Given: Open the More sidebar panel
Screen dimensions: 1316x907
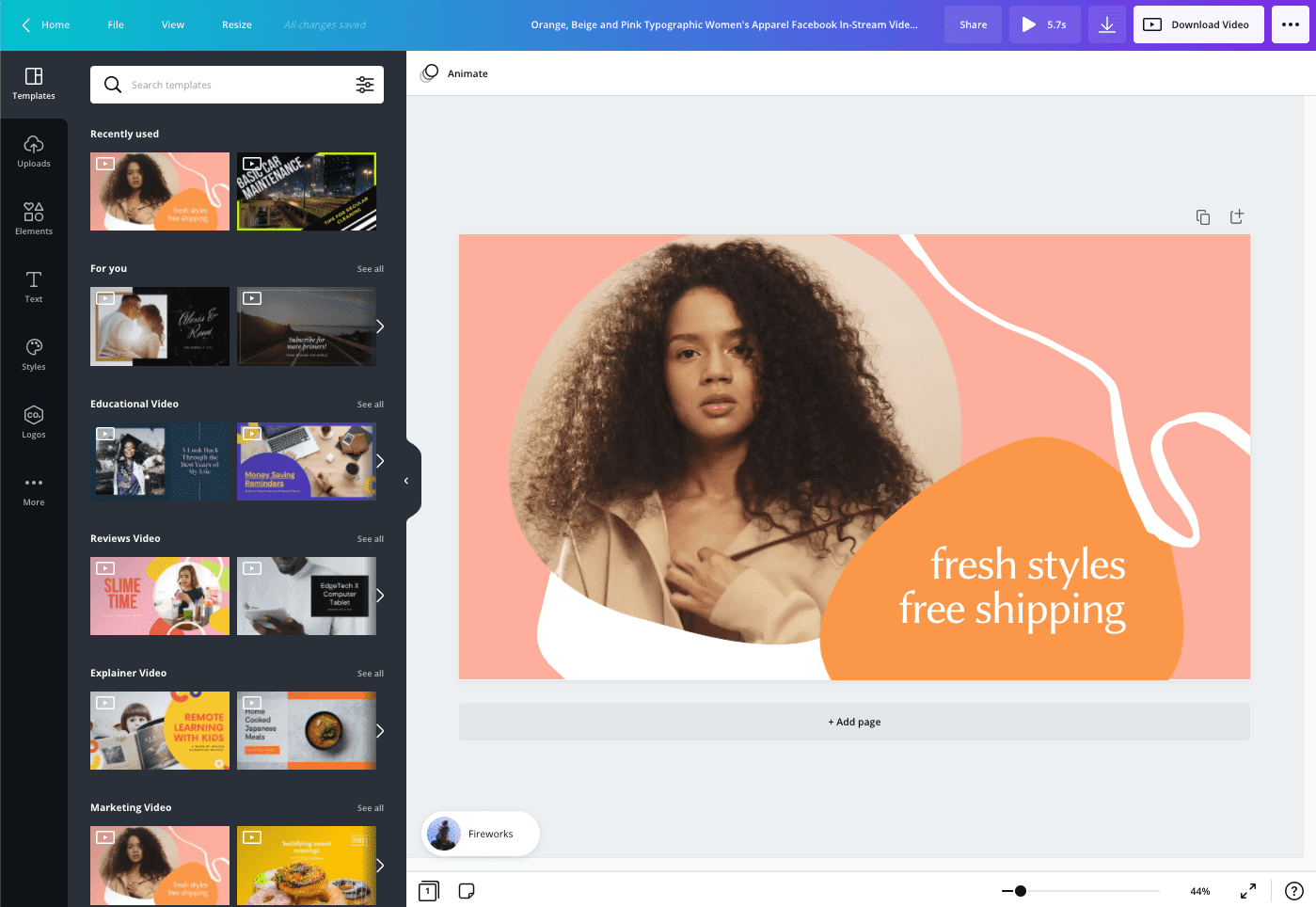Looking at the screenshot, I should pos(34,488).
